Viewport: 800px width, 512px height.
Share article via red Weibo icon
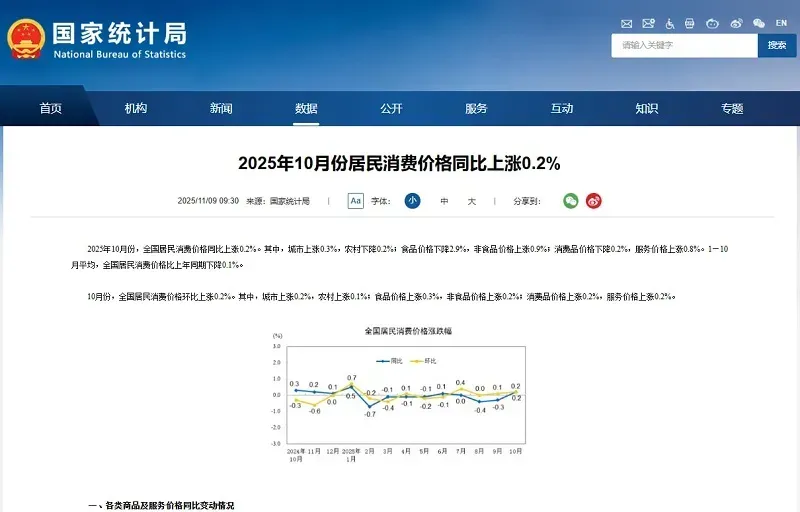(x=594, y=201)
